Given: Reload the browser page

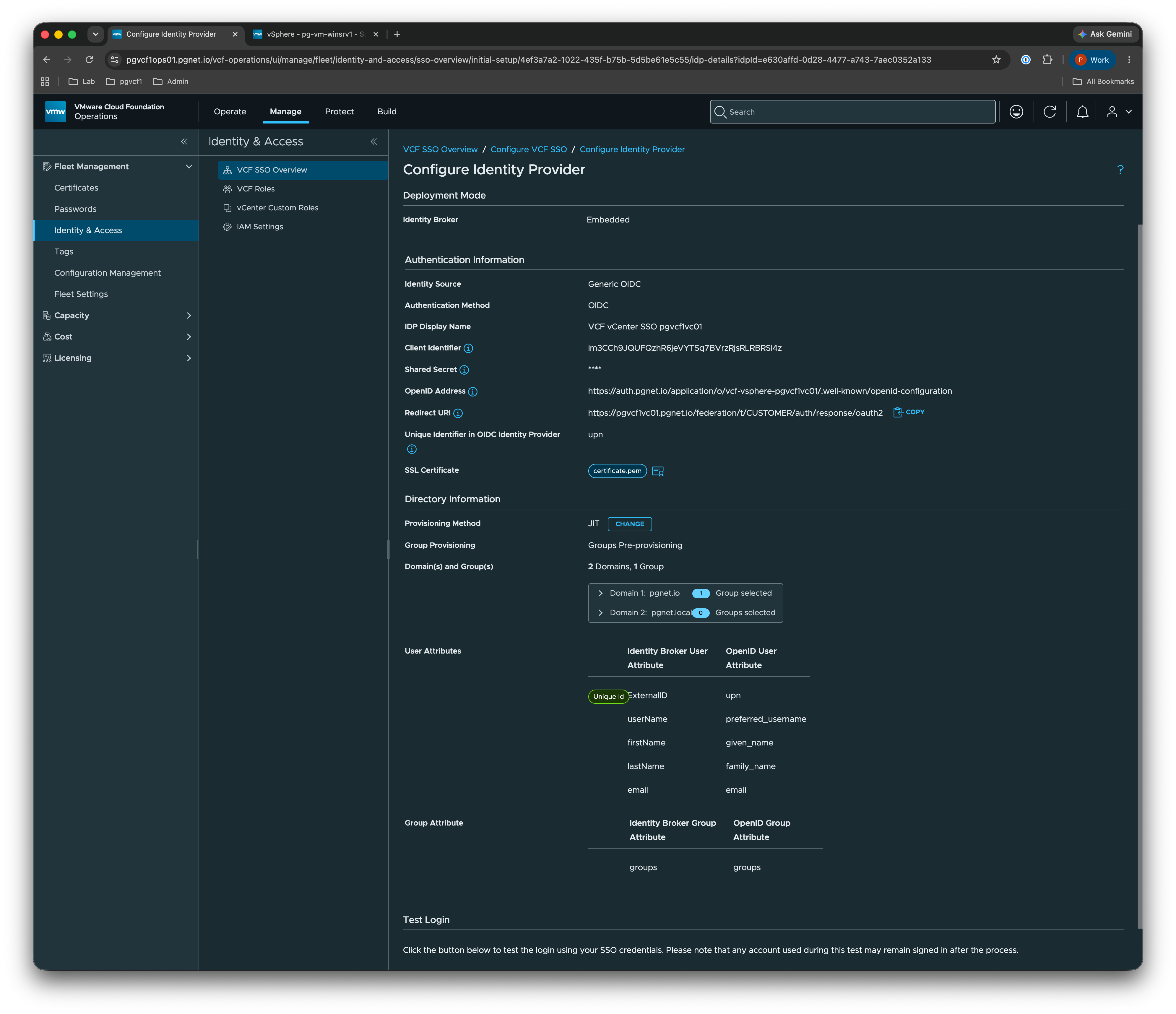Looking at the screenshot, I should 89,60.
